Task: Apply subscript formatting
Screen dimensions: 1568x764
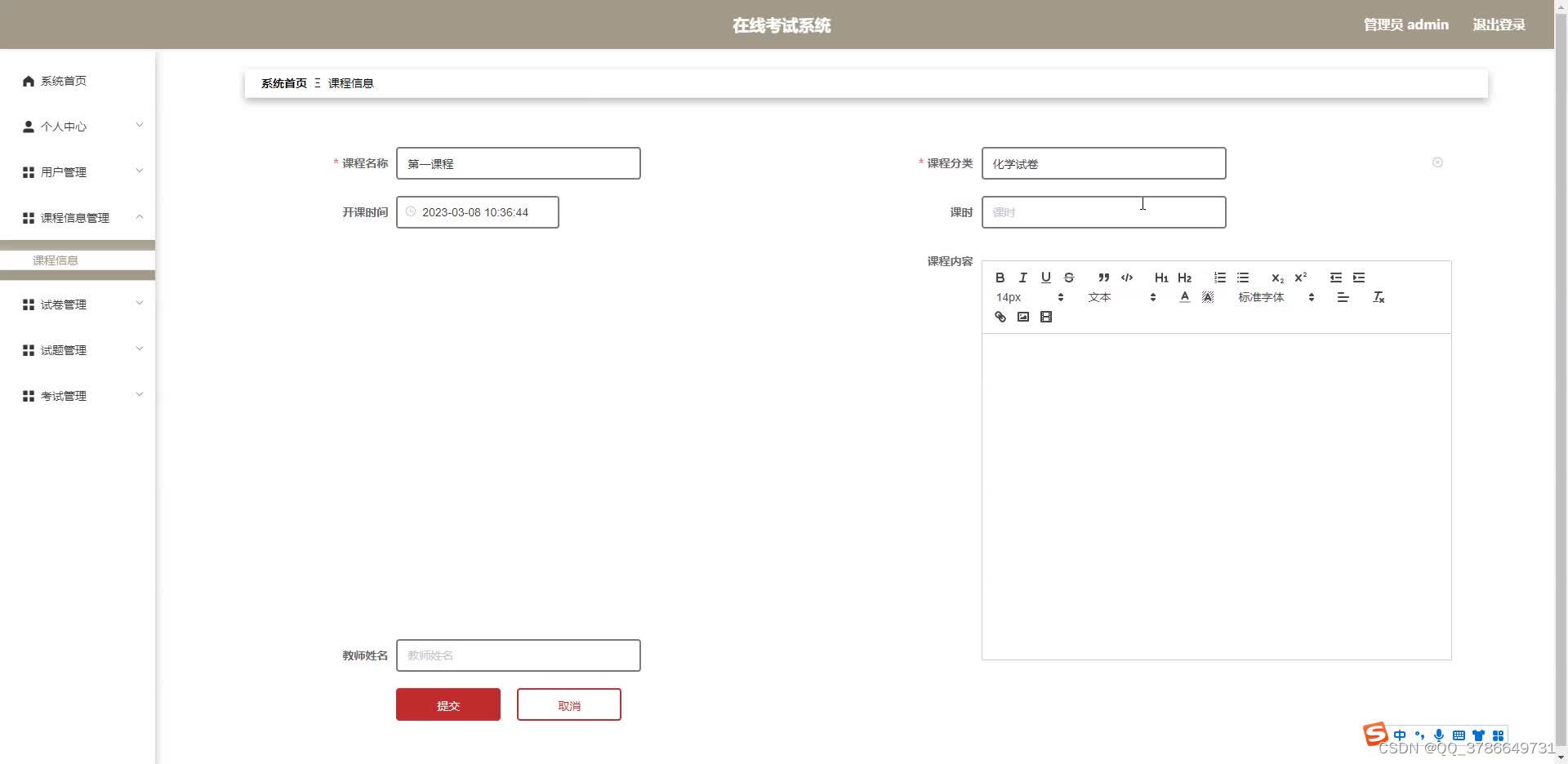Action: click(x=1277, y=278)
